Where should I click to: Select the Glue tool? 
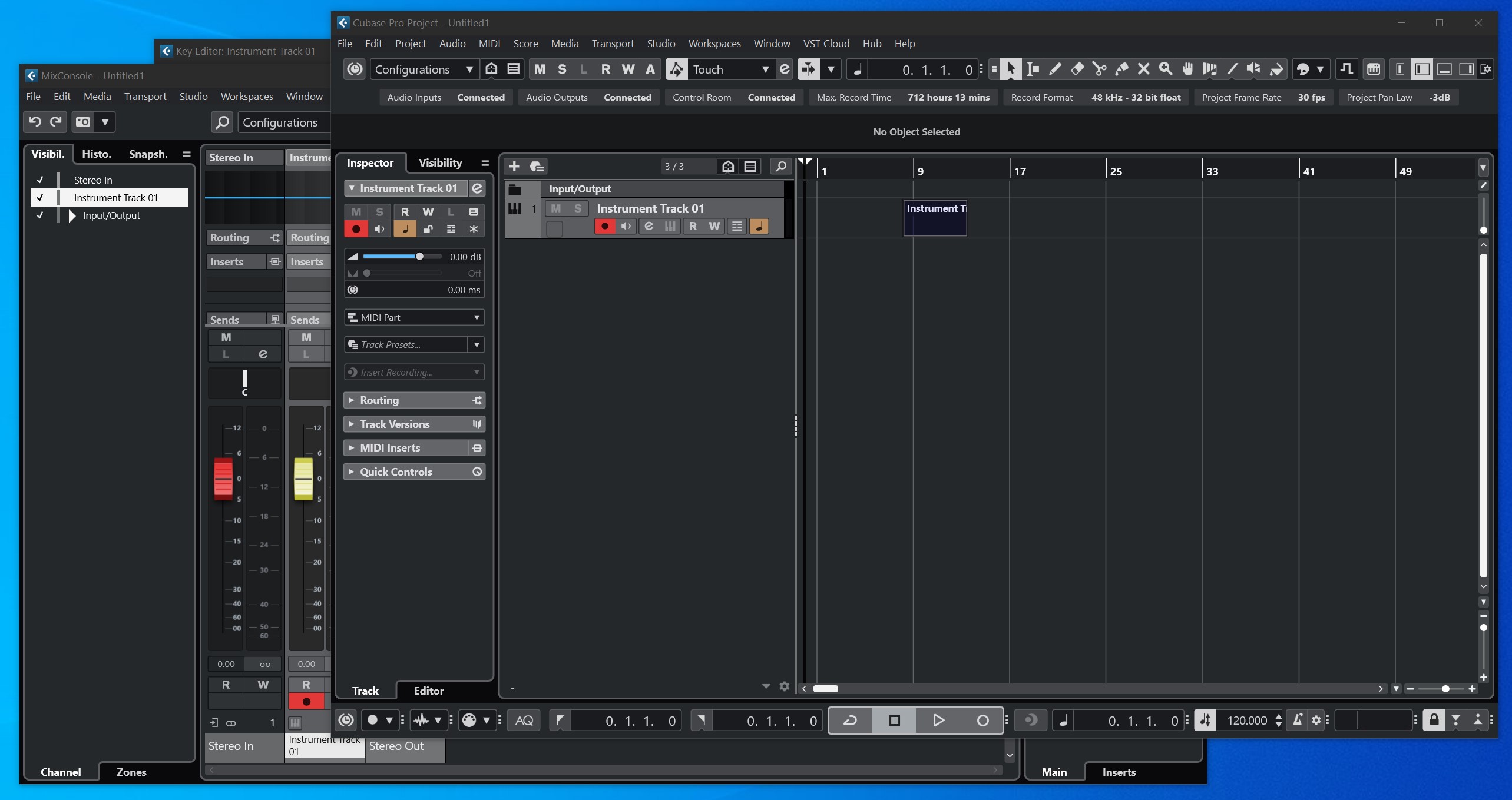tap(1121, 69)
